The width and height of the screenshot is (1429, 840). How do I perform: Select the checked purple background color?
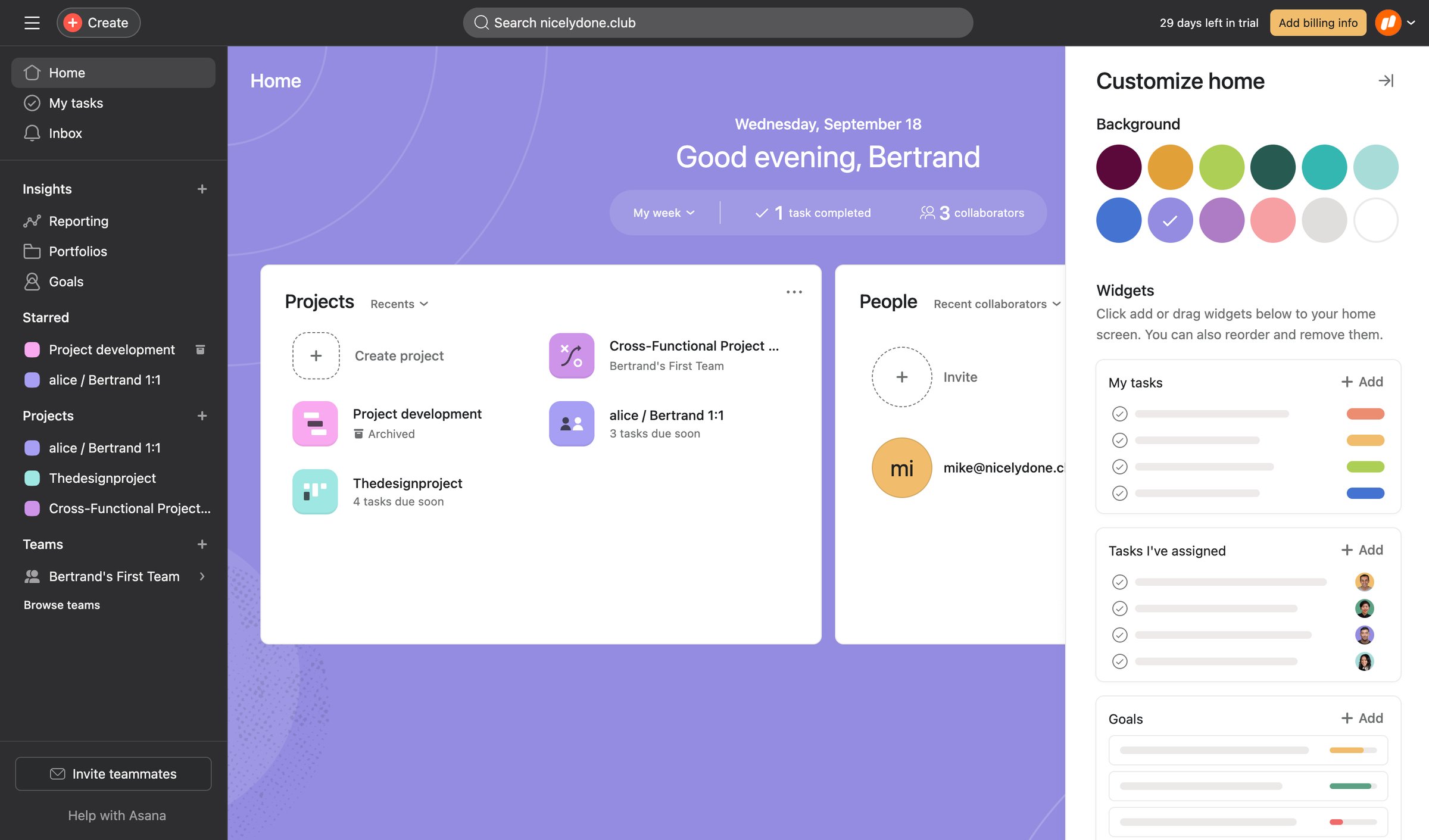point(1170,220)
